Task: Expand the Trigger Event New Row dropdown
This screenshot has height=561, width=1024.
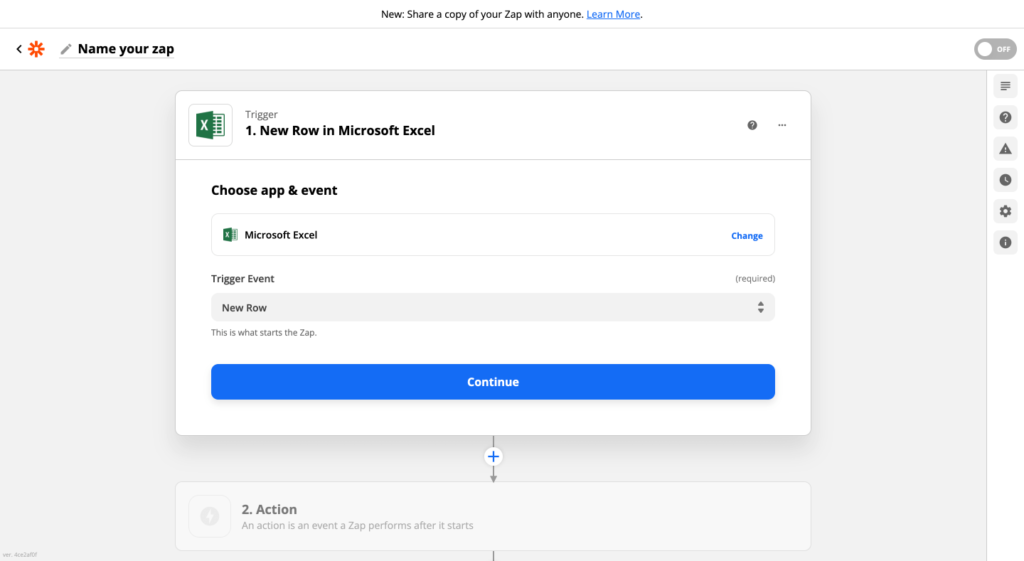Action: [492, 308]
